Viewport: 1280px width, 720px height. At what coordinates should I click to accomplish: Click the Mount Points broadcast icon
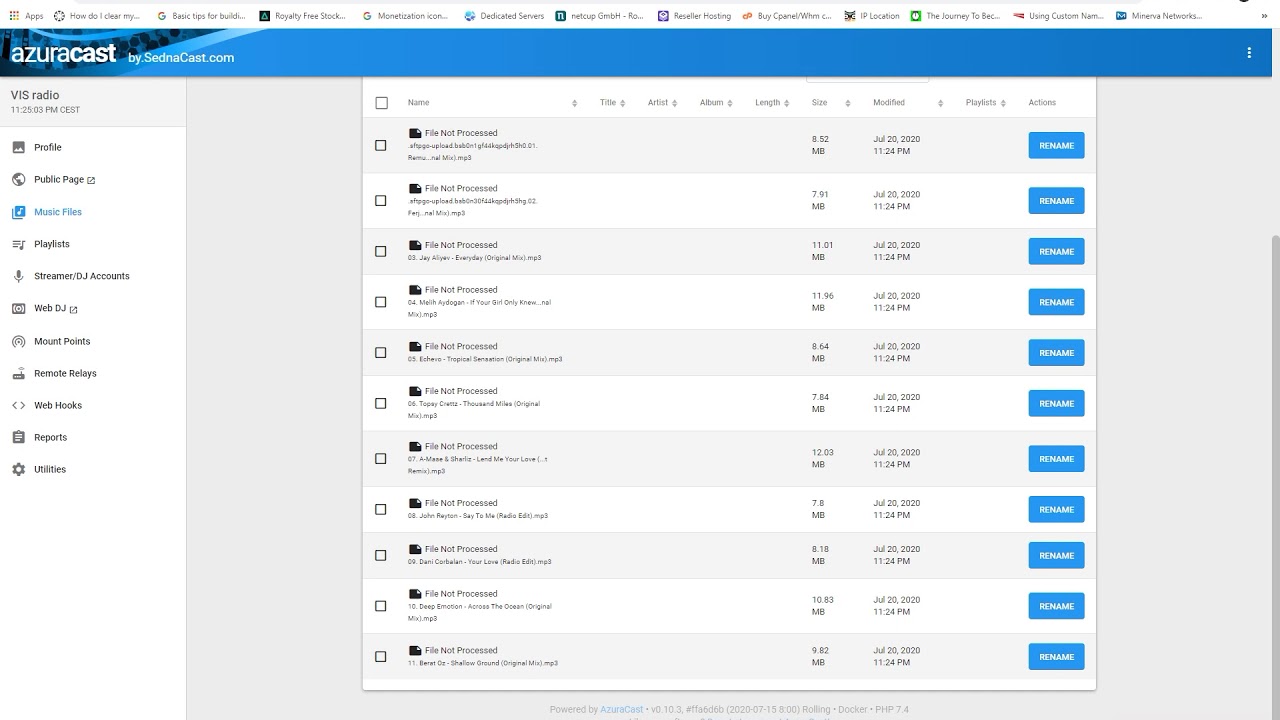(x=18, y=341)
